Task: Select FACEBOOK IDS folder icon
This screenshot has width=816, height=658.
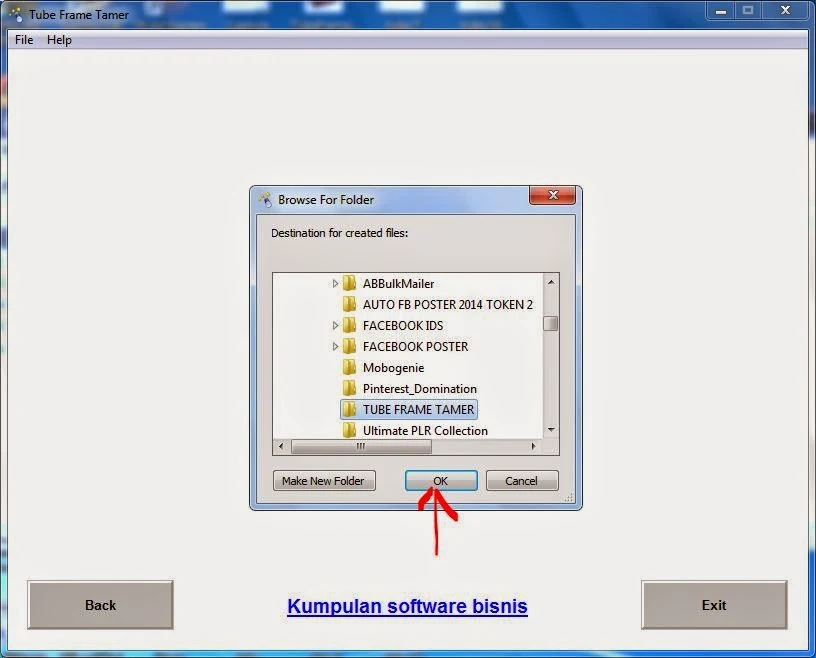Action: coord(350,325)
